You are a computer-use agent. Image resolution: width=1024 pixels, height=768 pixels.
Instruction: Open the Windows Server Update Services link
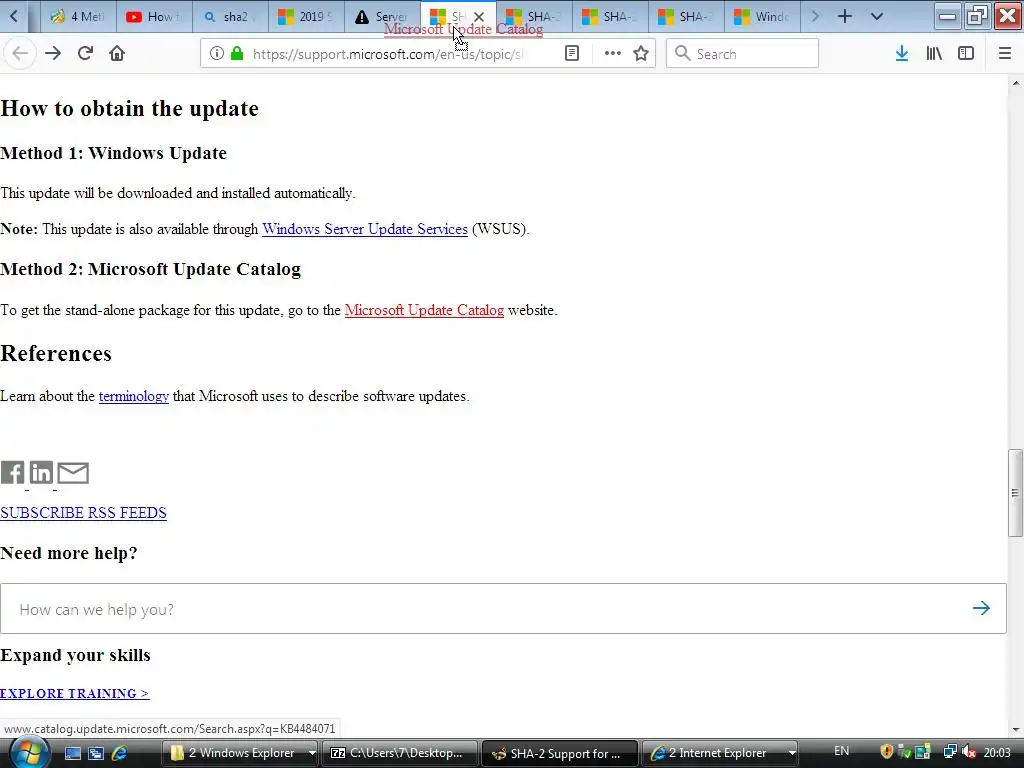365,229
